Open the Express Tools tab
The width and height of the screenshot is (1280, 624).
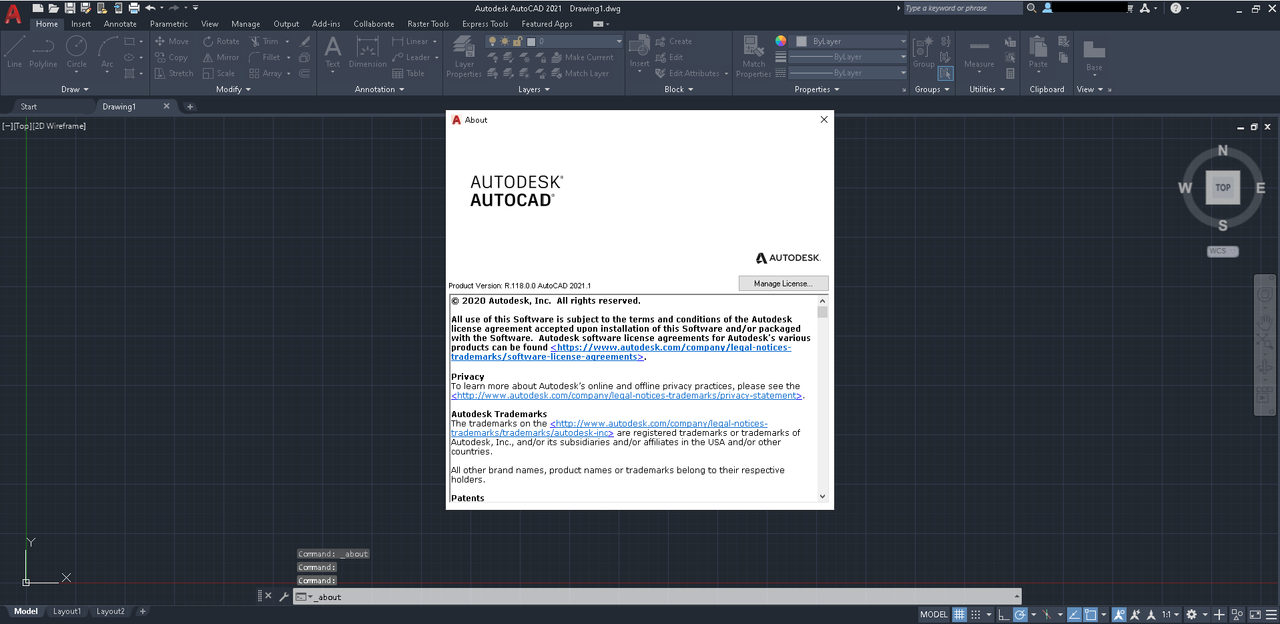485,24
